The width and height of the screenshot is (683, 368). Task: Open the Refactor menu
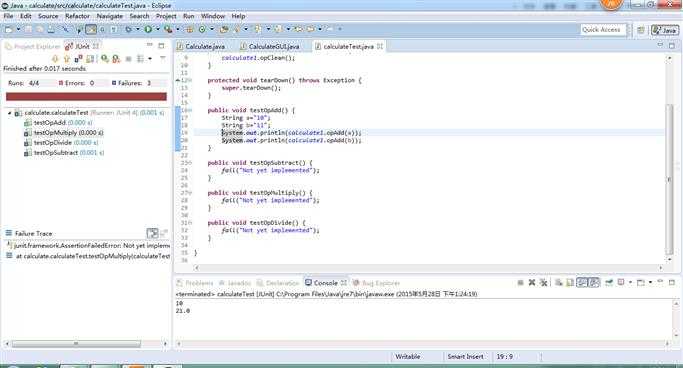pos(78,16)
